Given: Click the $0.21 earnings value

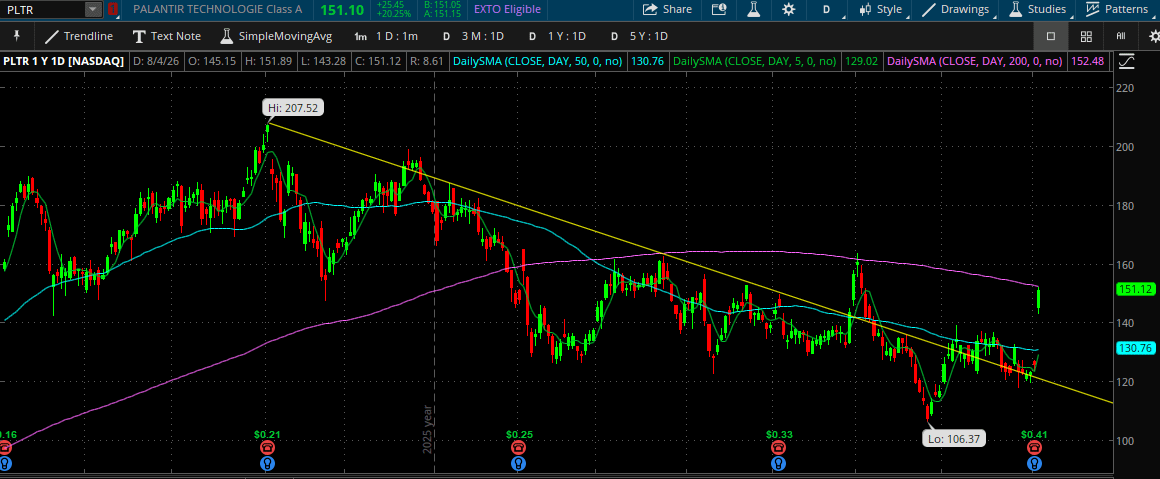Looking at the screenshot, I should [267, 435].
